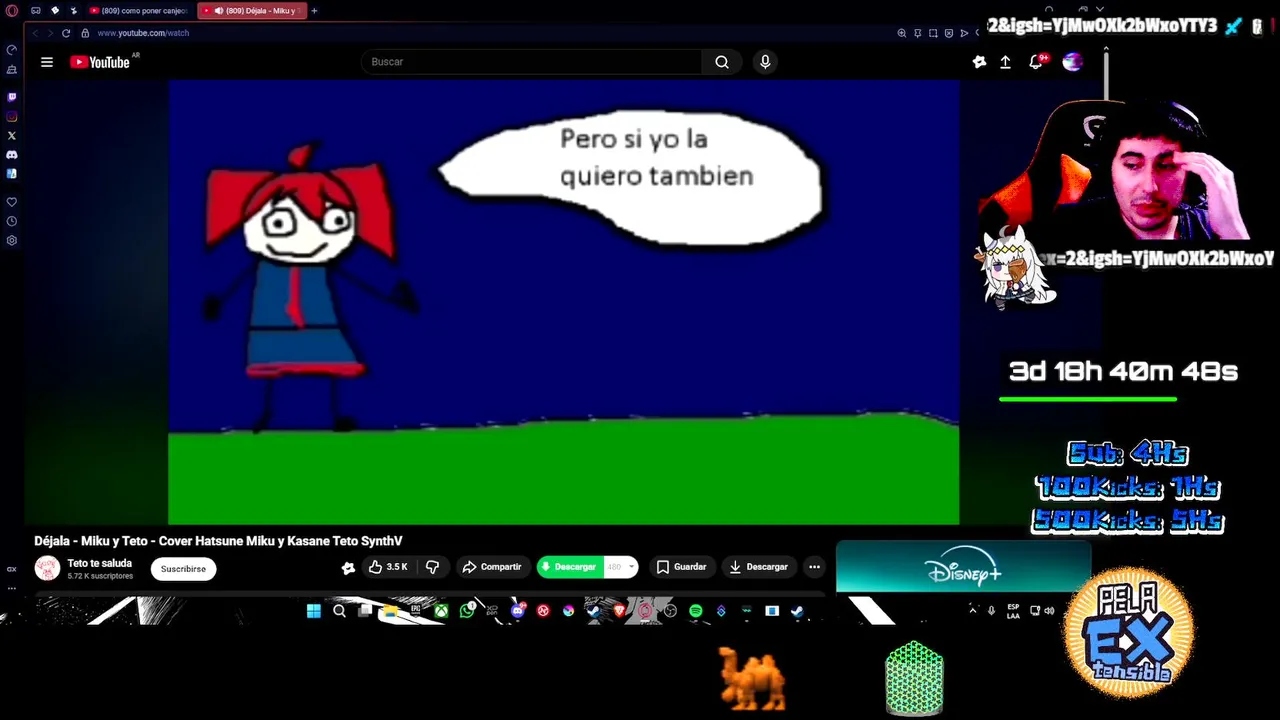
Task: Click the gray Descargar download button
Action: (x=759, y=567)
